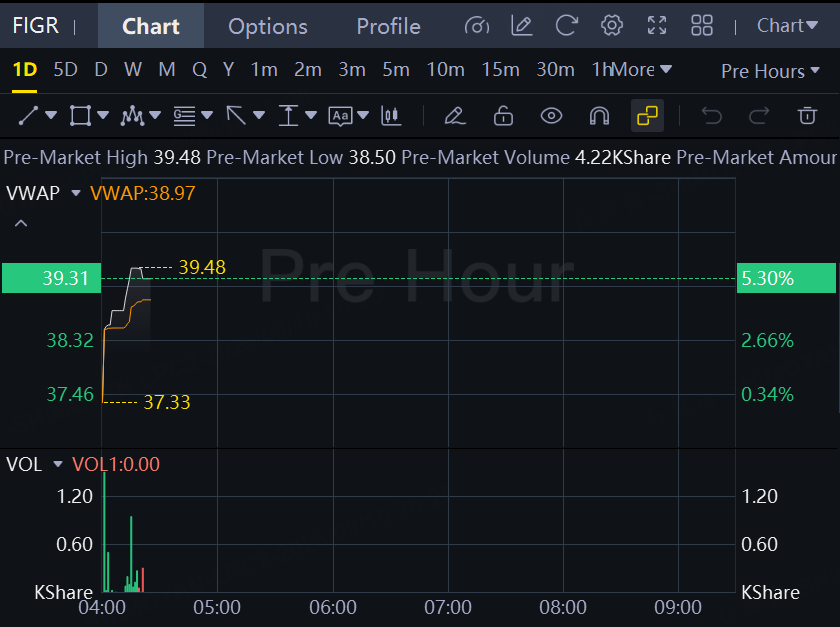
Task: Click the VWAP:38.97 indicator value
Action: pos(142,193)
